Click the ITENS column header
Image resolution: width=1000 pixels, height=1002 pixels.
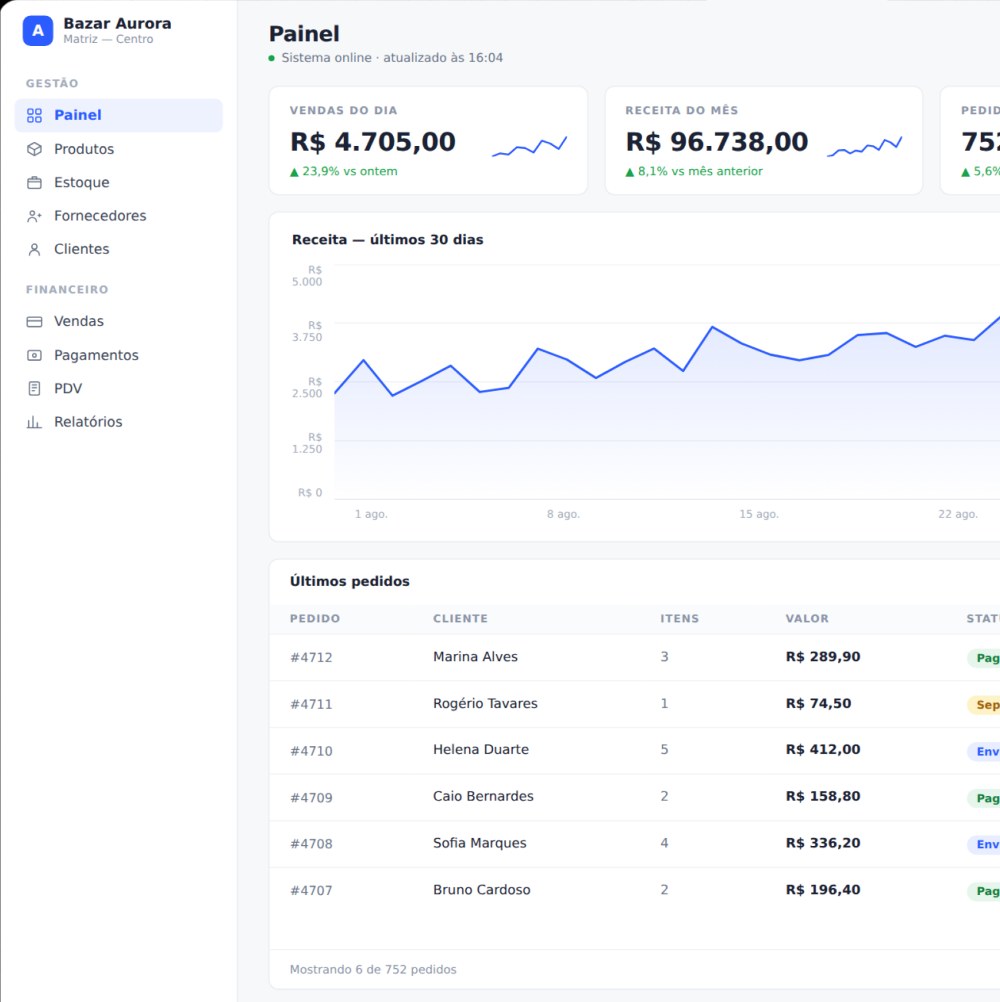679,619
